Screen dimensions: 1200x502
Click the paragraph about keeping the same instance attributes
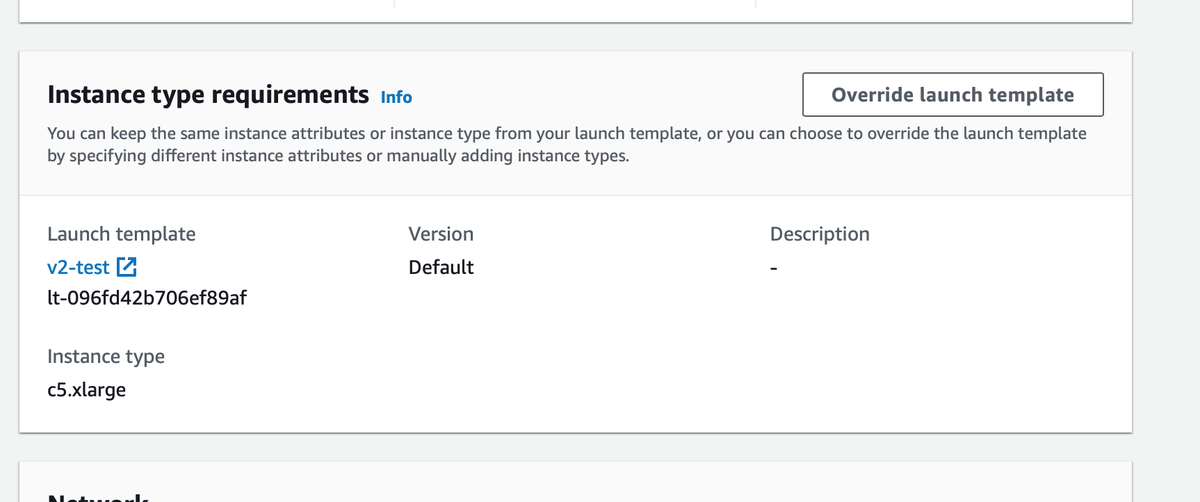click(567, 145)
